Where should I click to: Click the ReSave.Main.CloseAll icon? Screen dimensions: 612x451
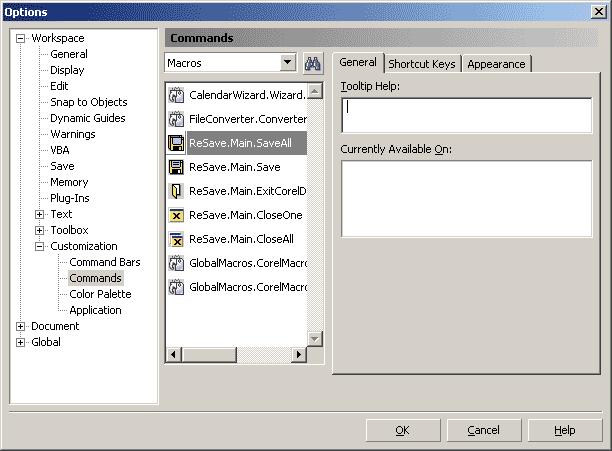pyautogui.click(x=176, y=239)
